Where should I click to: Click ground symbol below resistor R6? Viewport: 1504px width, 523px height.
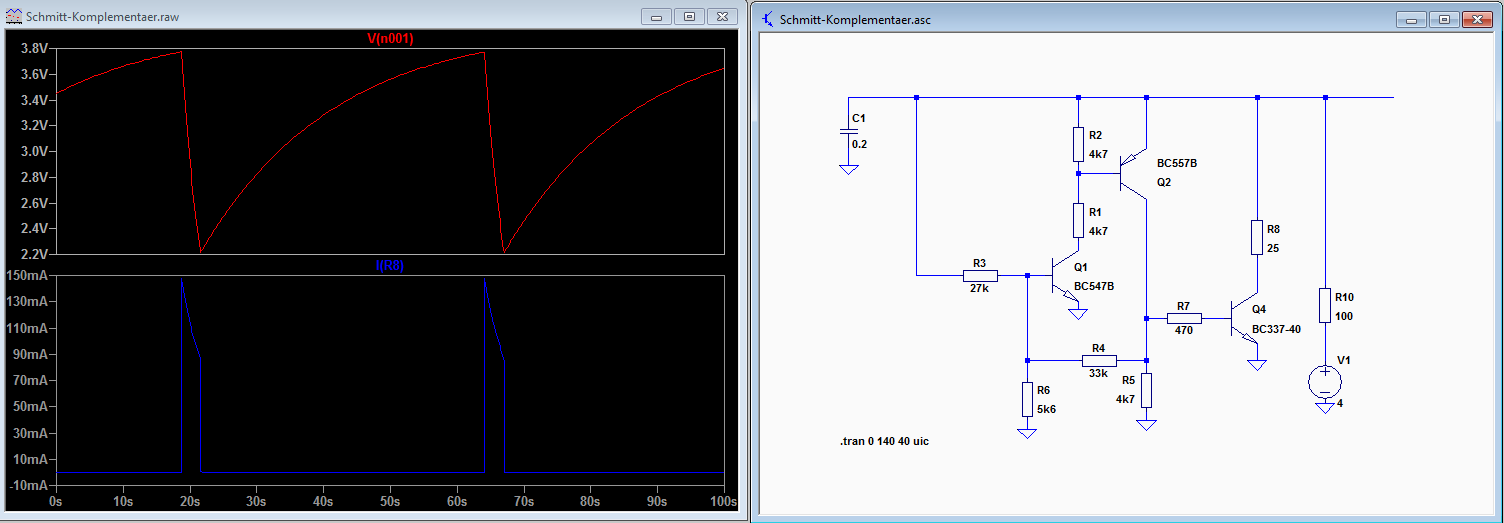pyautogui.click(x=1027, y=432)
